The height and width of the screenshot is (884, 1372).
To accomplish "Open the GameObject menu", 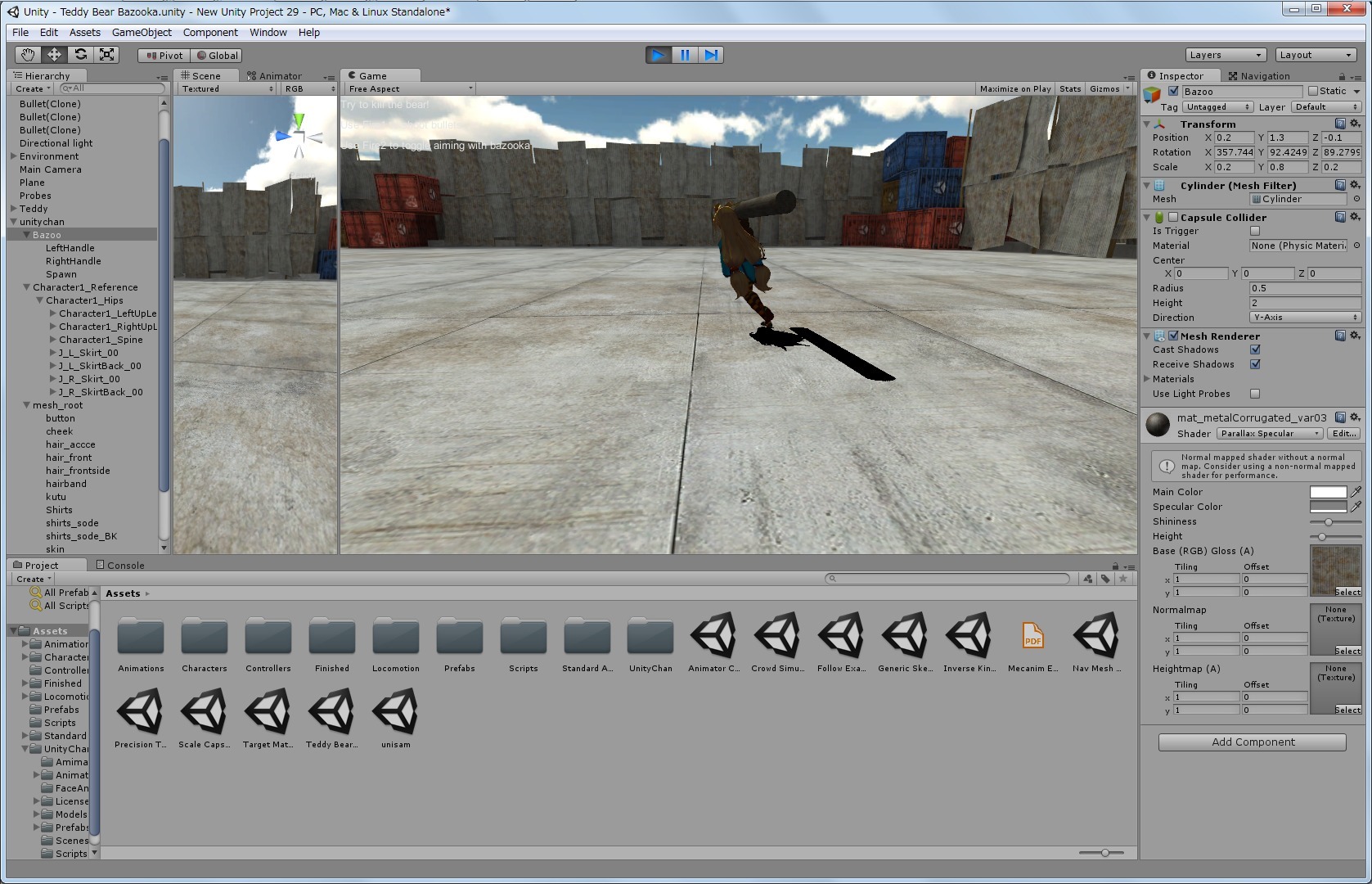I will click(x=142, y=32).
